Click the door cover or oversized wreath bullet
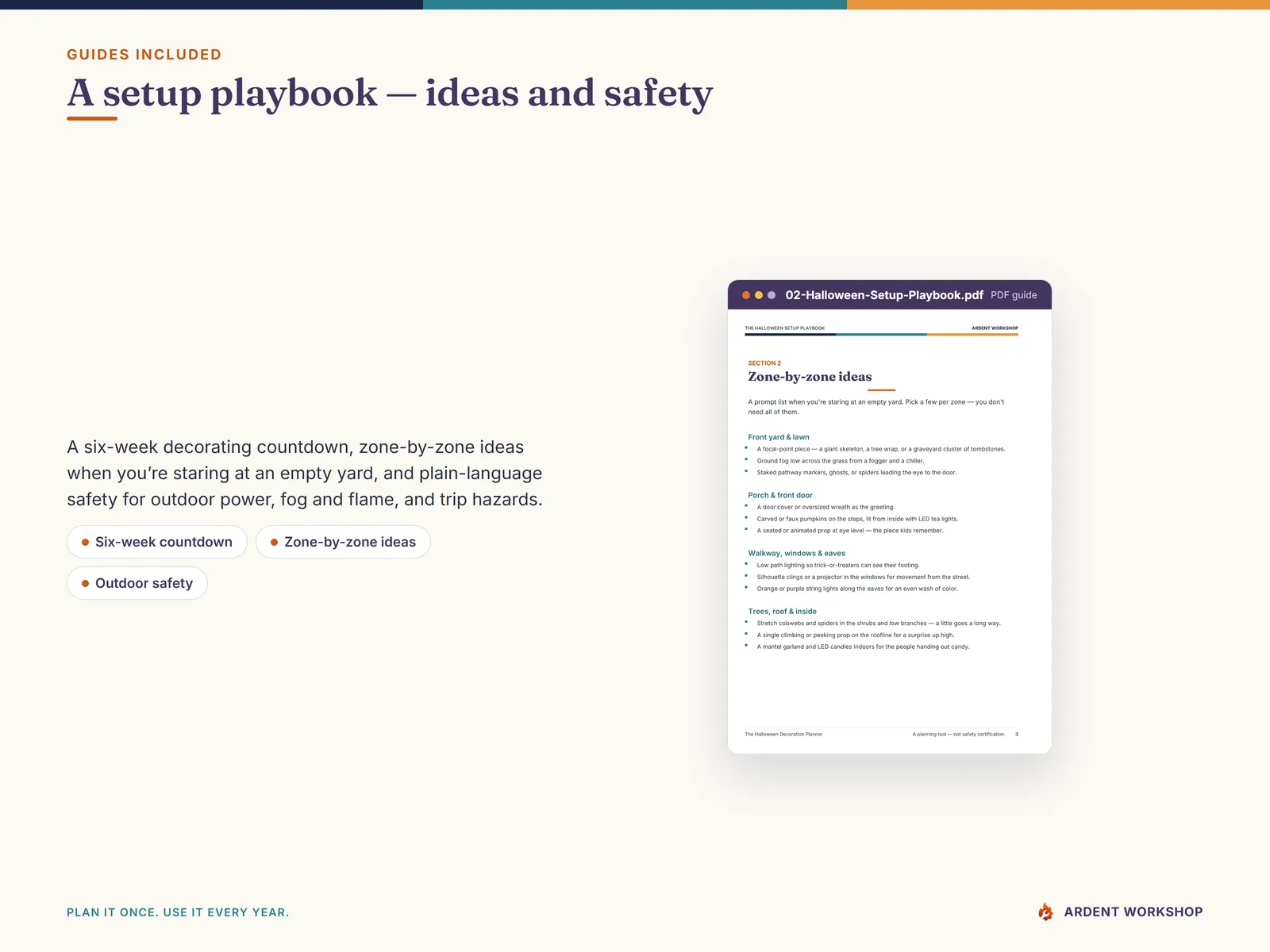 (x=825, y=507)
